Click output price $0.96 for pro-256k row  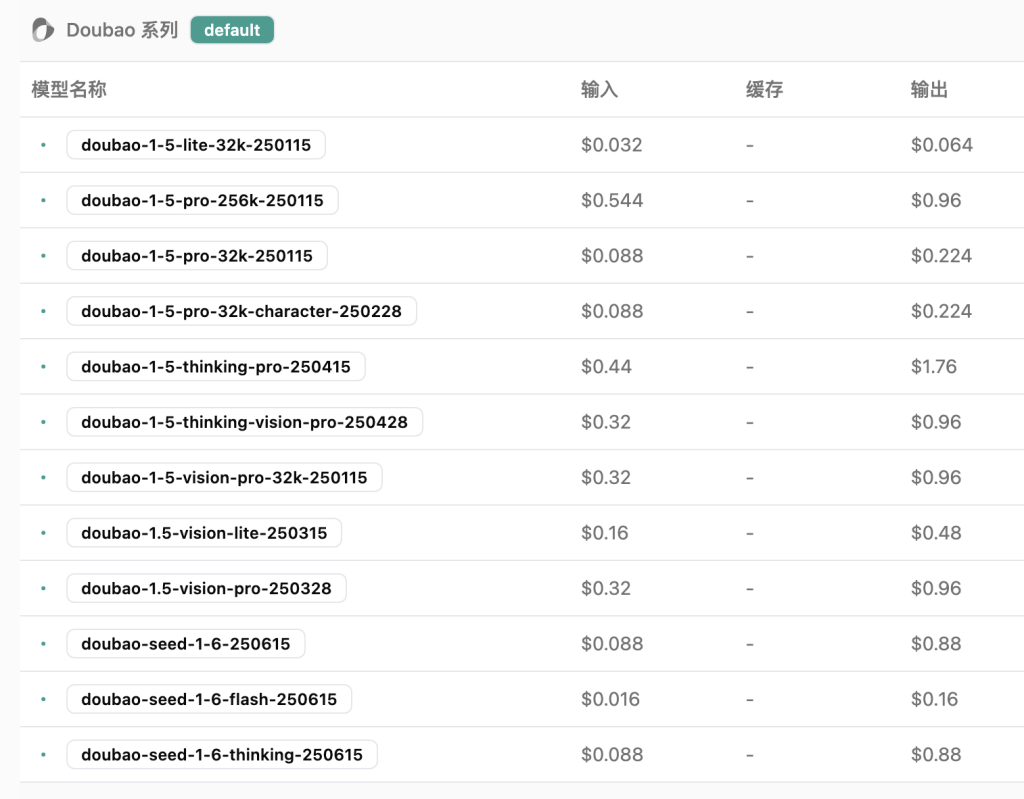point(936,201)
